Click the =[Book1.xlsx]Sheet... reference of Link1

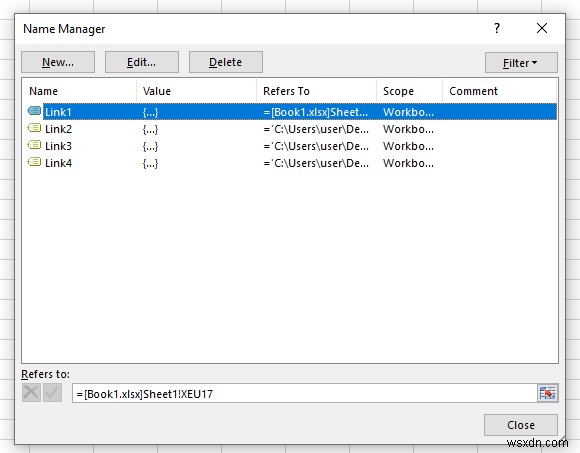(x=316, y=112)
